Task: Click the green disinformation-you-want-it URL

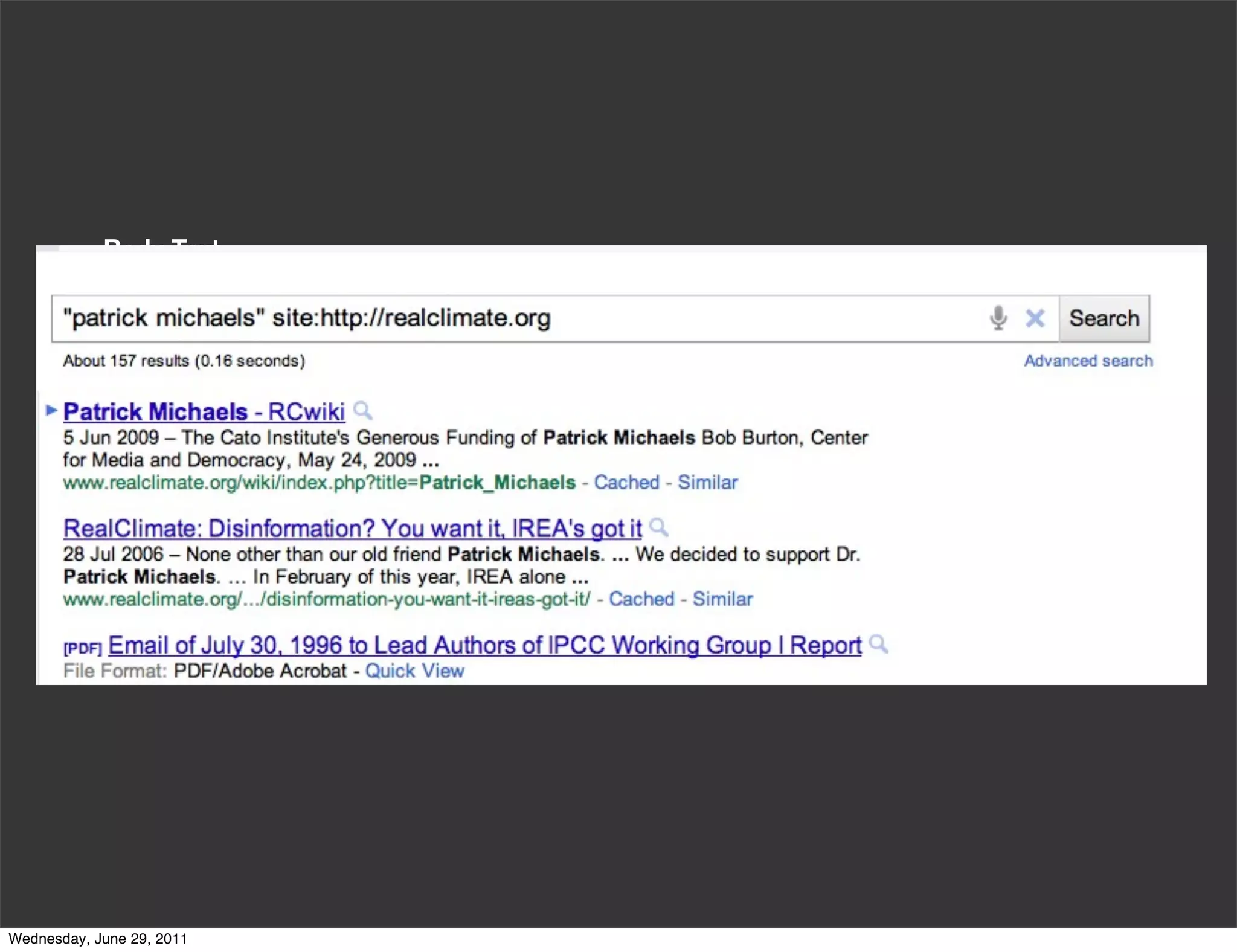Action: (326, 599)
